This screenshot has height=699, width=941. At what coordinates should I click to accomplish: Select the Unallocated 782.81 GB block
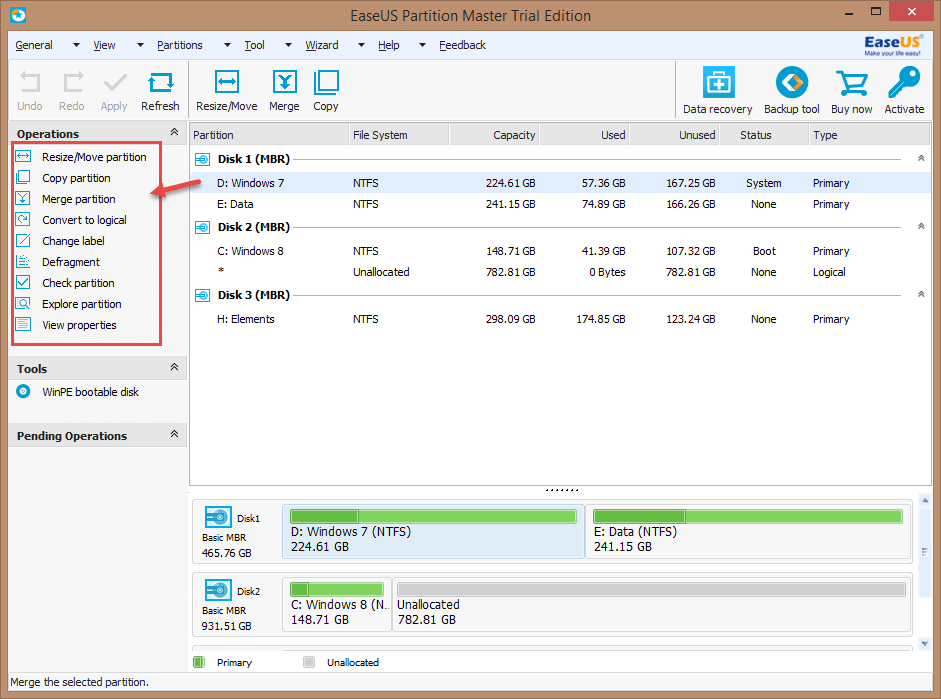(652, 603)
